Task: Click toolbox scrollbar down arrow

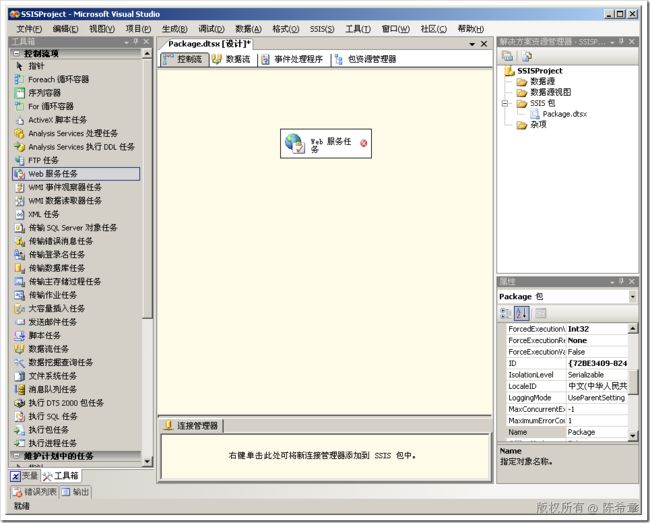Action: [147, 462]
